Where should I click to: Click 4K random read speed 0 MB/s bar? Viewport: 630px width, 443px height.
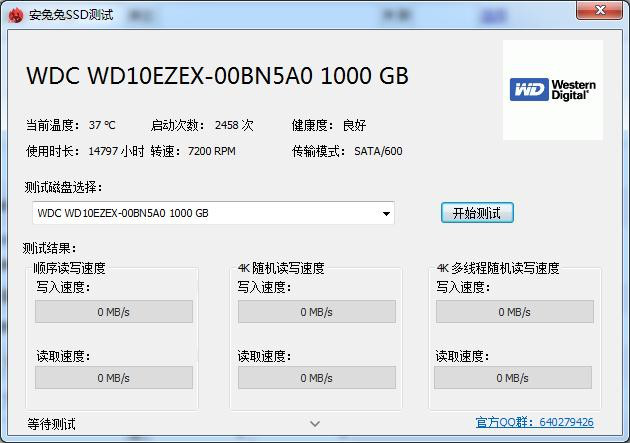[x=317, y=378]
